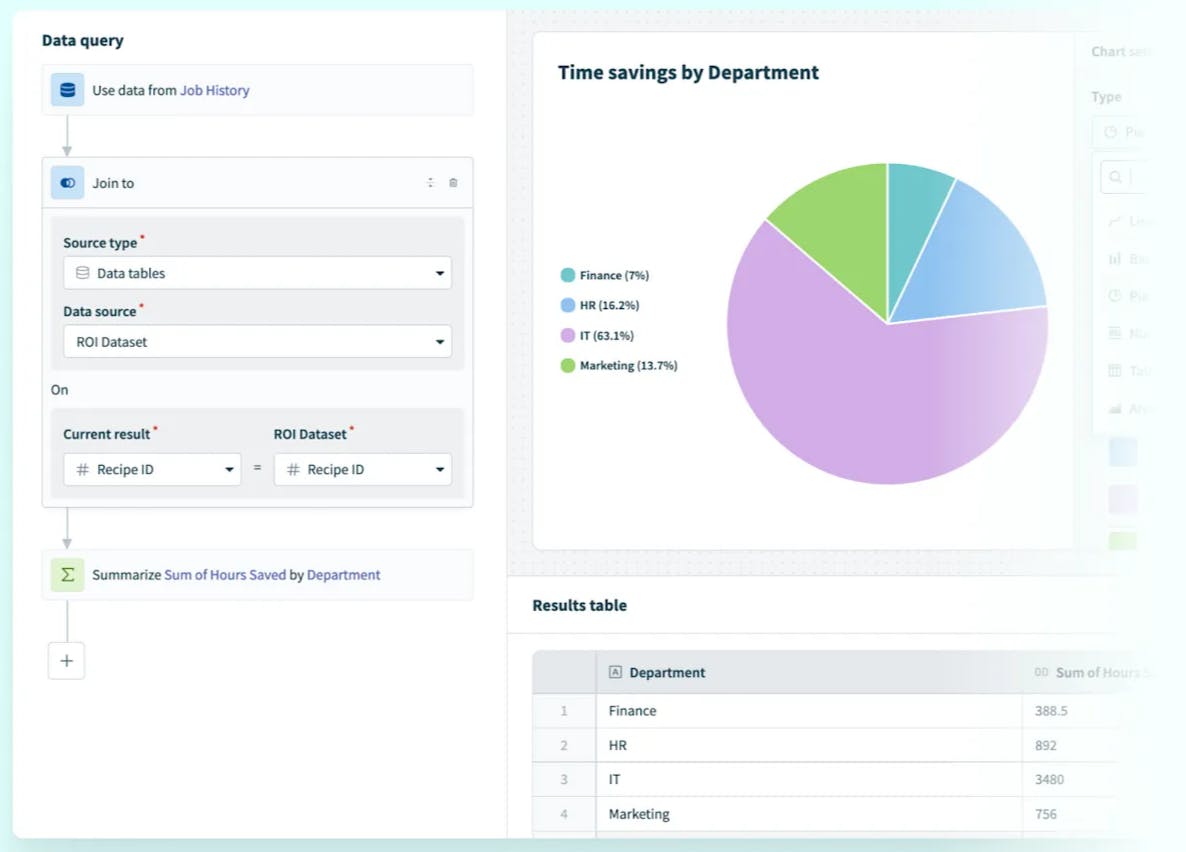Select the Finance row in results table
The width and height of the screenshot is (1186, 852).
click(633, 711)
